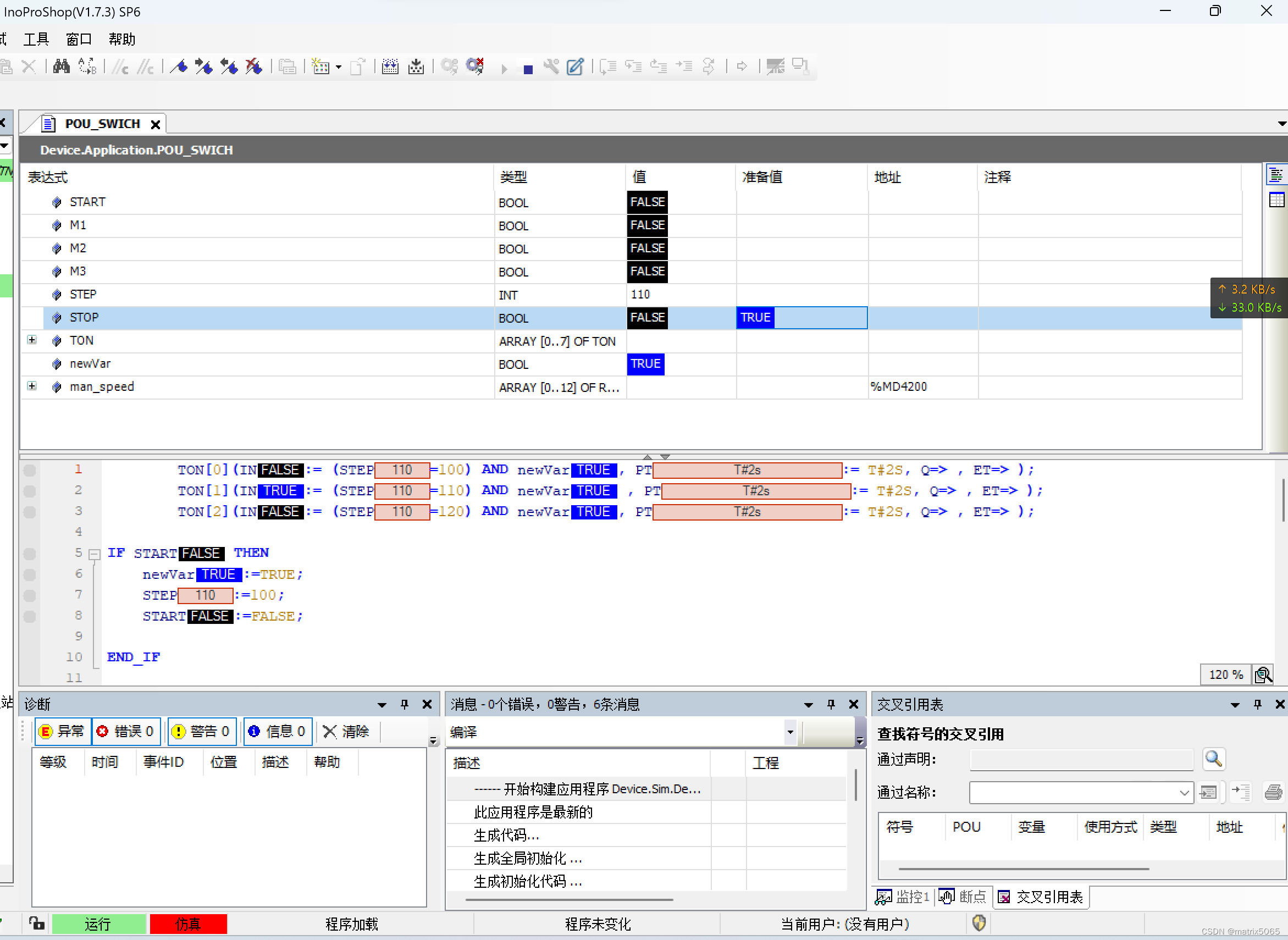This screenshot has height=940, width=1288.
Task: Toggle breakpoint marker on line 5
Action: pyautogui.click(x=30, y=553)
